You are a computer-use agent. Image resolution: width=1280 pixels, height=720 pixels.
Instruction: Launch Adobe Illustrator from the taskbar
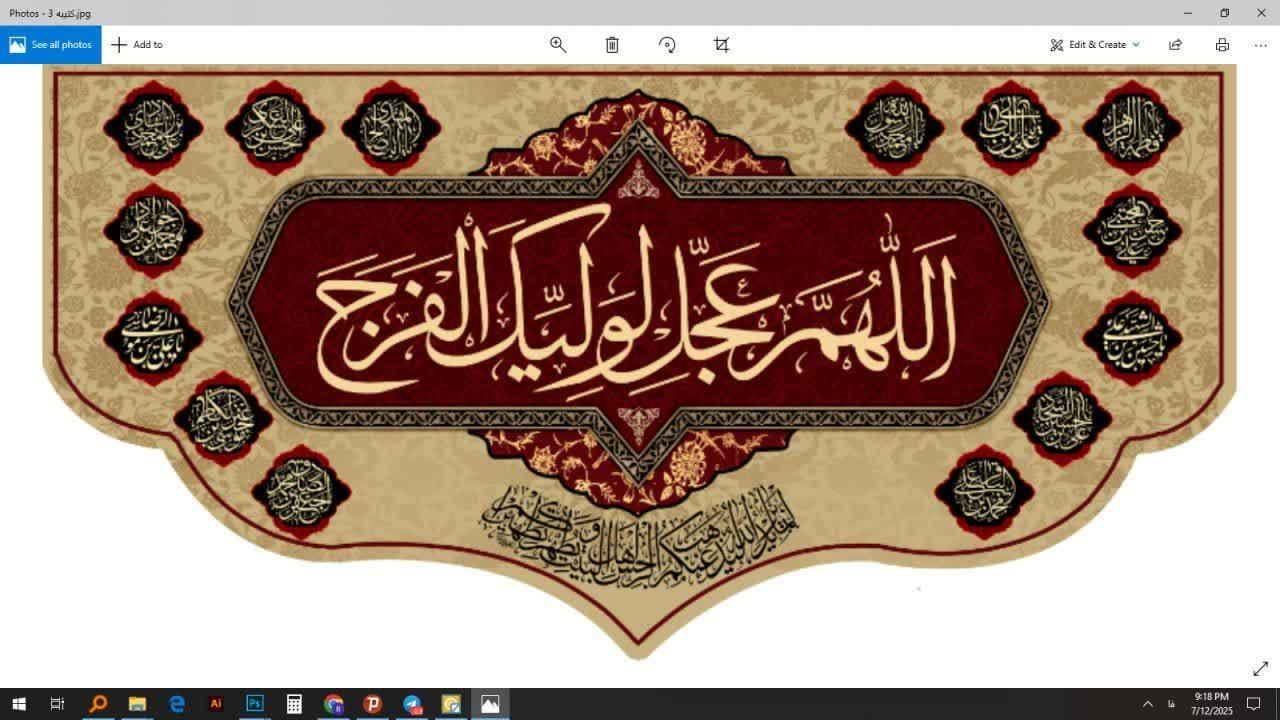coord(215,704)
